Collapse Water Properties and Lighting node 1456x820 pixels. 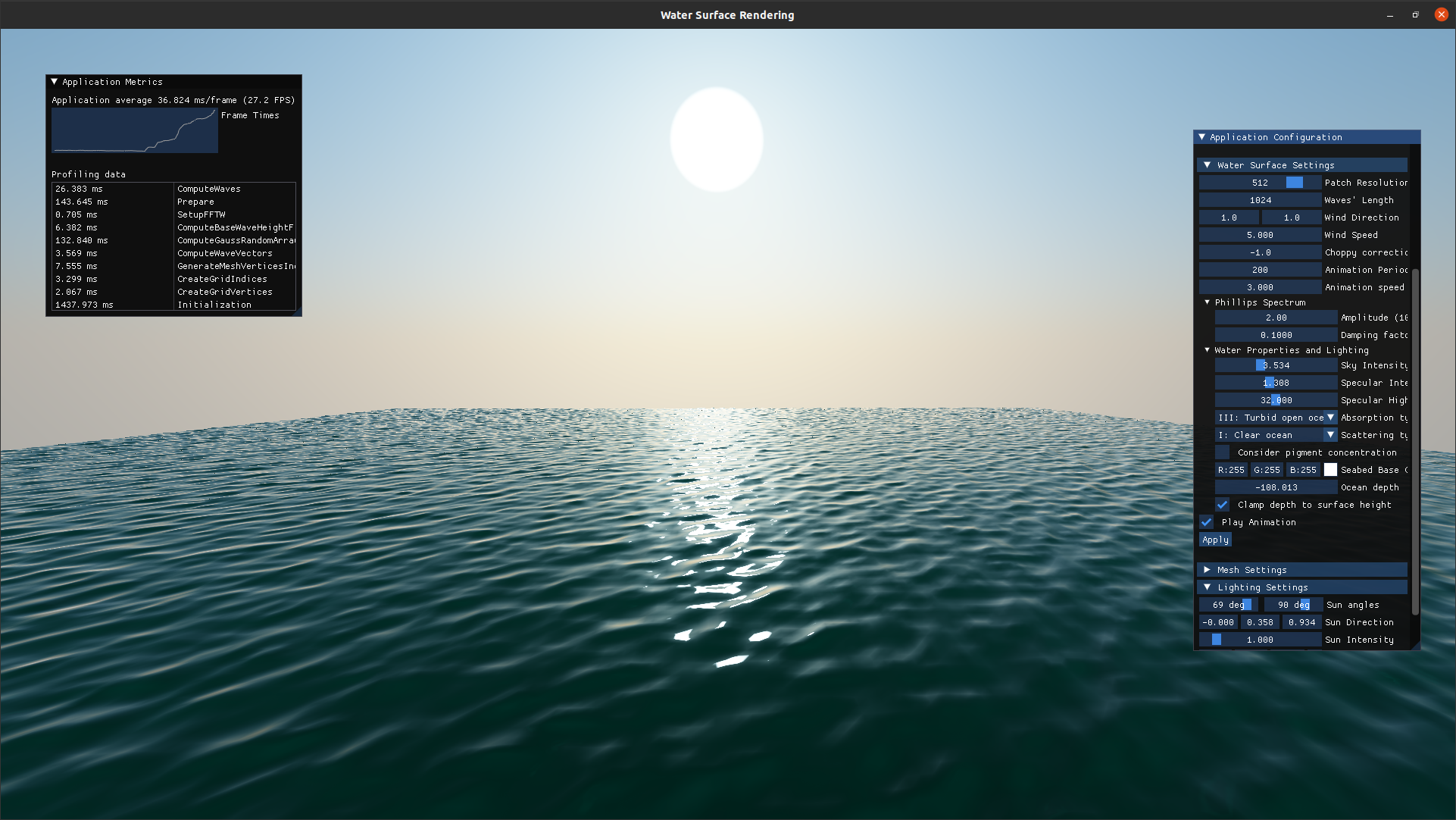coord(1207,350)
